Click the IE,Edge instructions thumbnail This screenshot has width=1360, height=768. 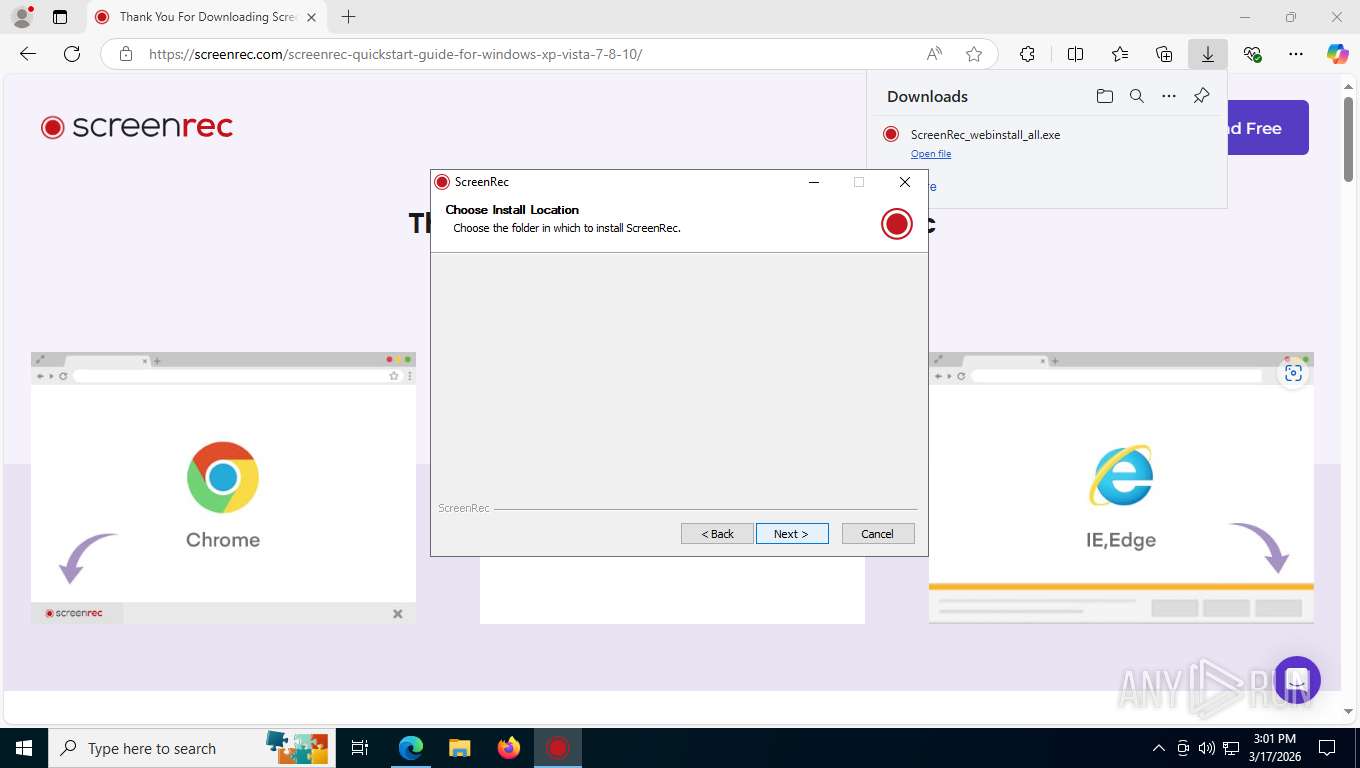coord(1121,488)
